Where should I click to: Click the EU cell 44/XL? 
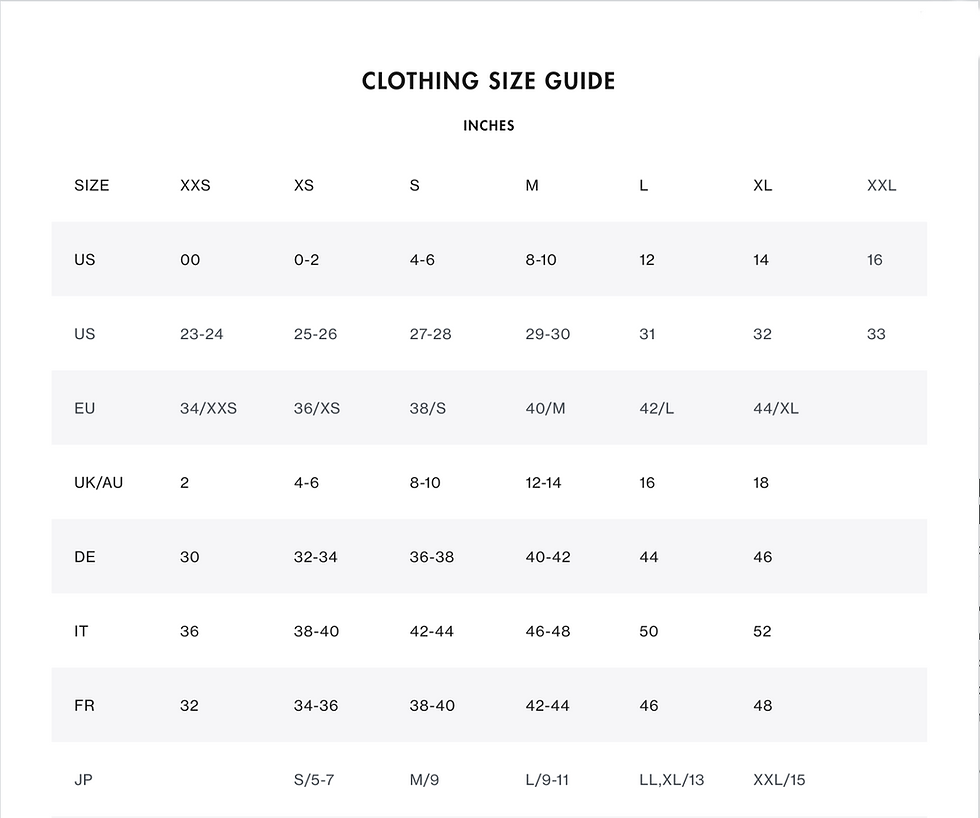click(776, 409)
